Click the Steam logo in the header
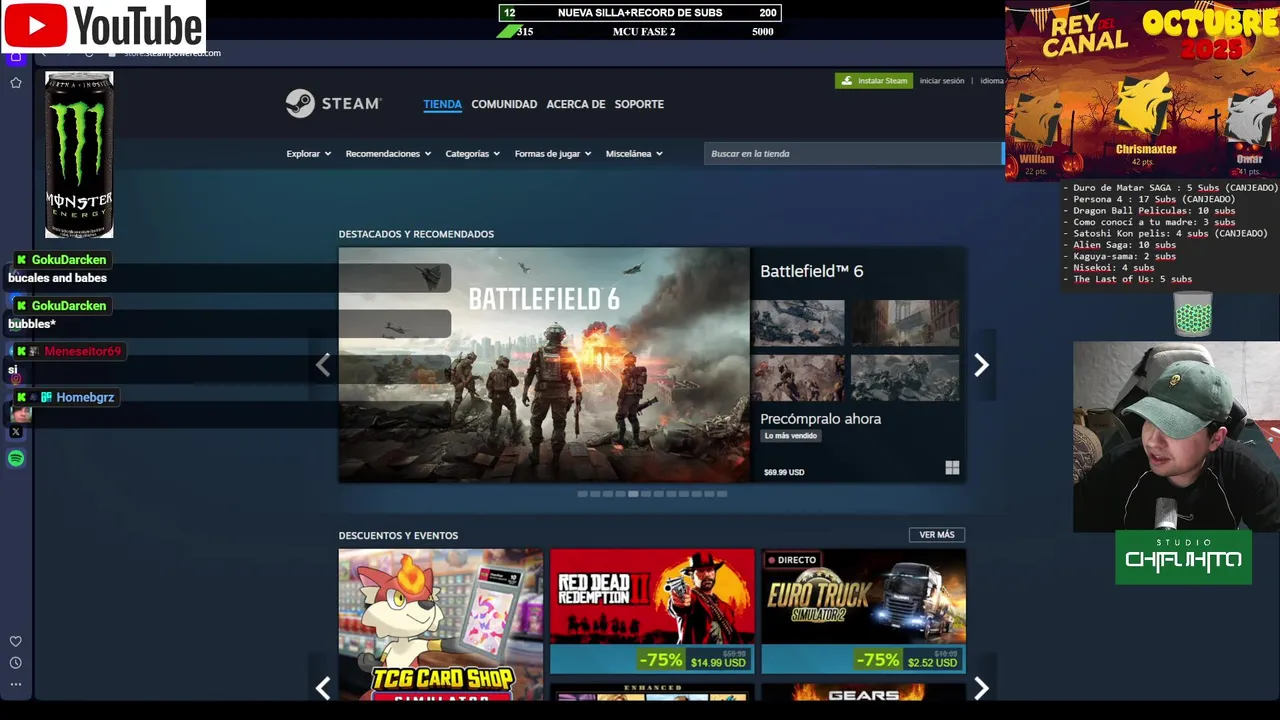Image resolution: width=1280 pixels, height=720 pixels. click(x=333, y=104)
